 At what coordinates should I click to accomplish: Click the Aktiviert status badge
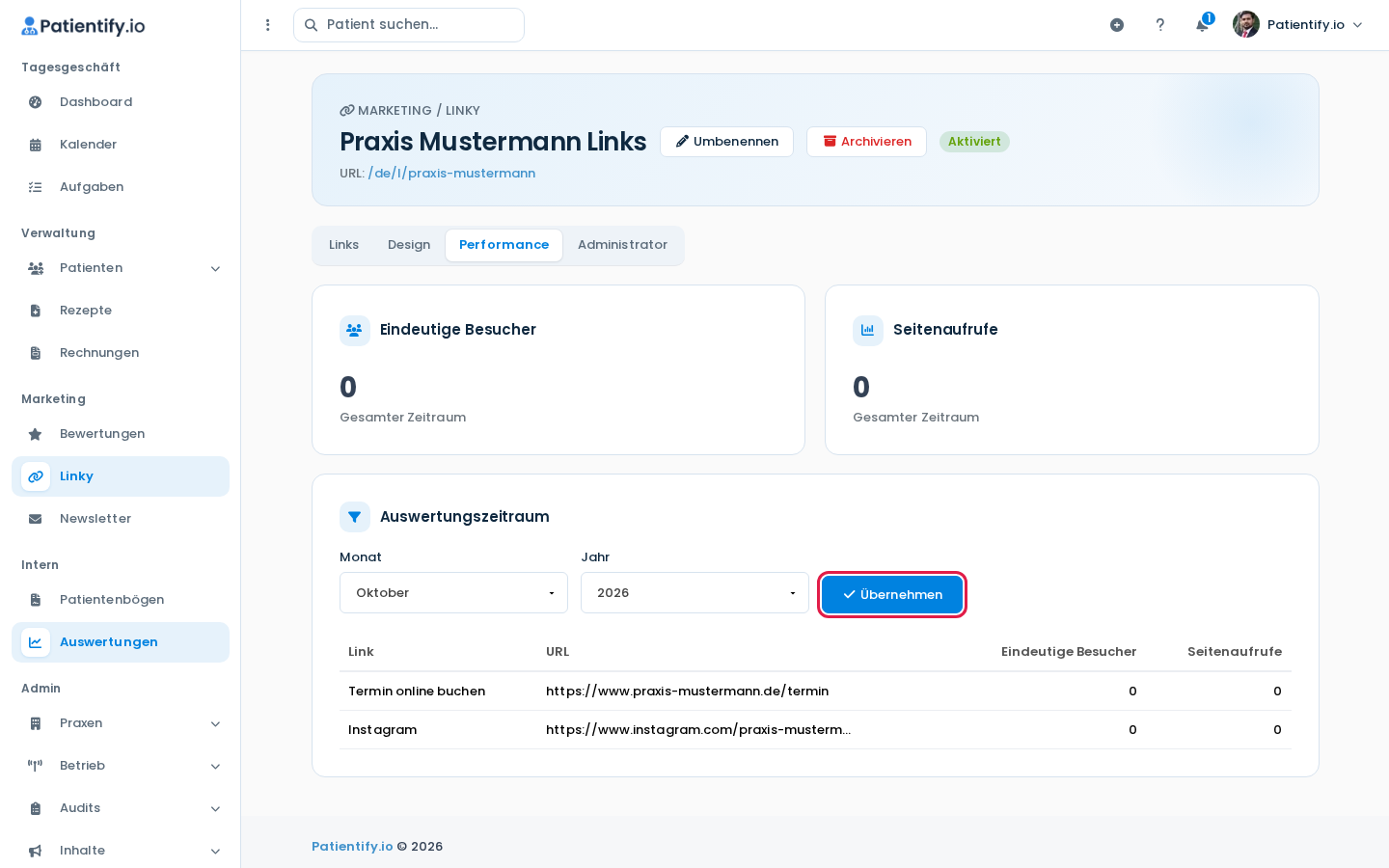coord(974,142)
